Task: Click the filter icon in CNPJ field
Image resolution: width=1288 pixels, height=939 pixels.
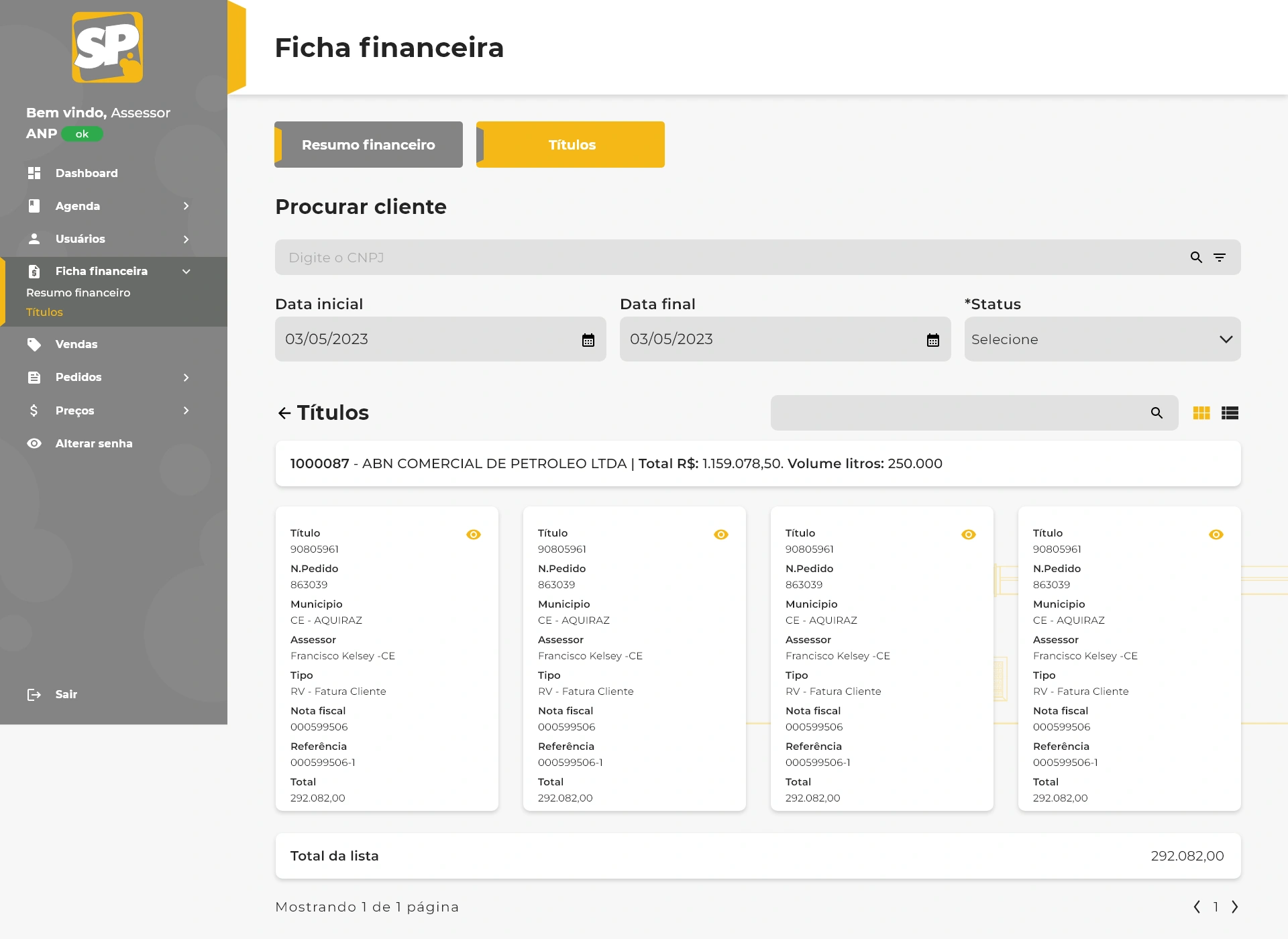Action: (x=1220, y=258)
